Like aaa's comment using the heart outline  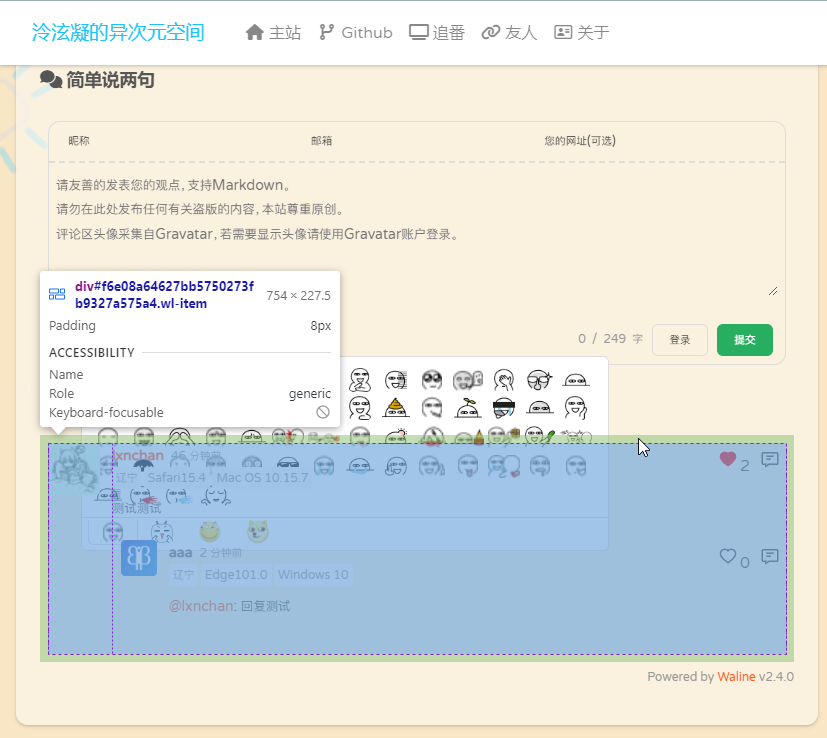point(727,556)
